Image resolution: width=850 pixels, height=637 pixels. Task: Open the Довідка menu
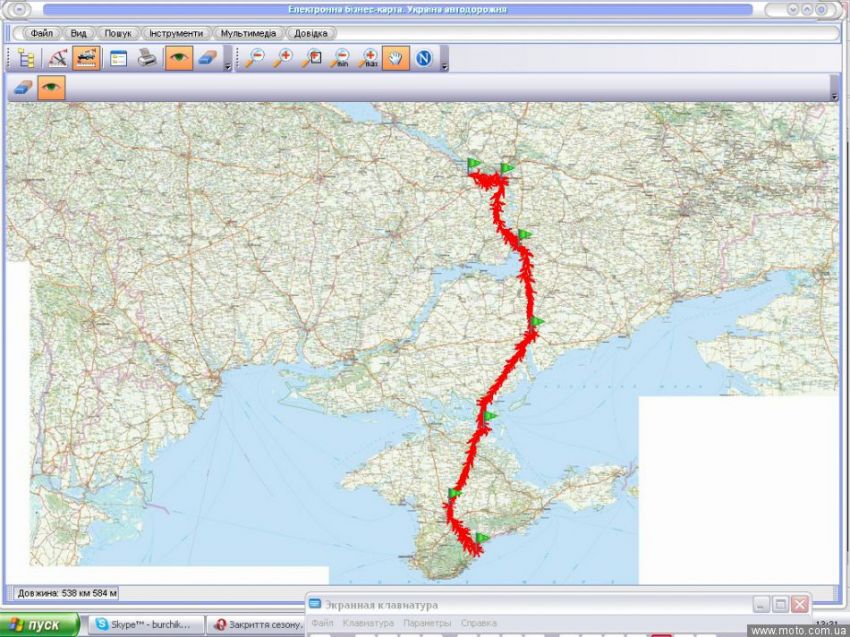pos(311,33)
